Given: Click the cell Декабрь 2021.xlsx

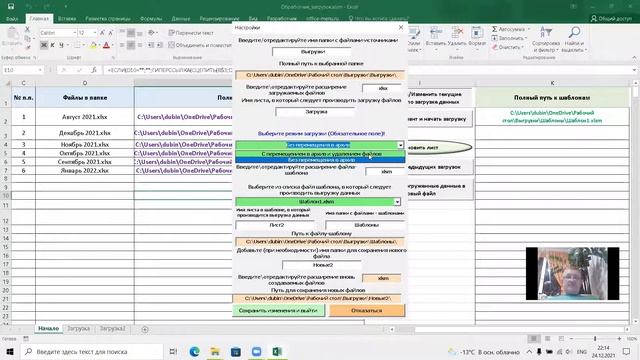Looking at the screenshot, I should [85, 133].
